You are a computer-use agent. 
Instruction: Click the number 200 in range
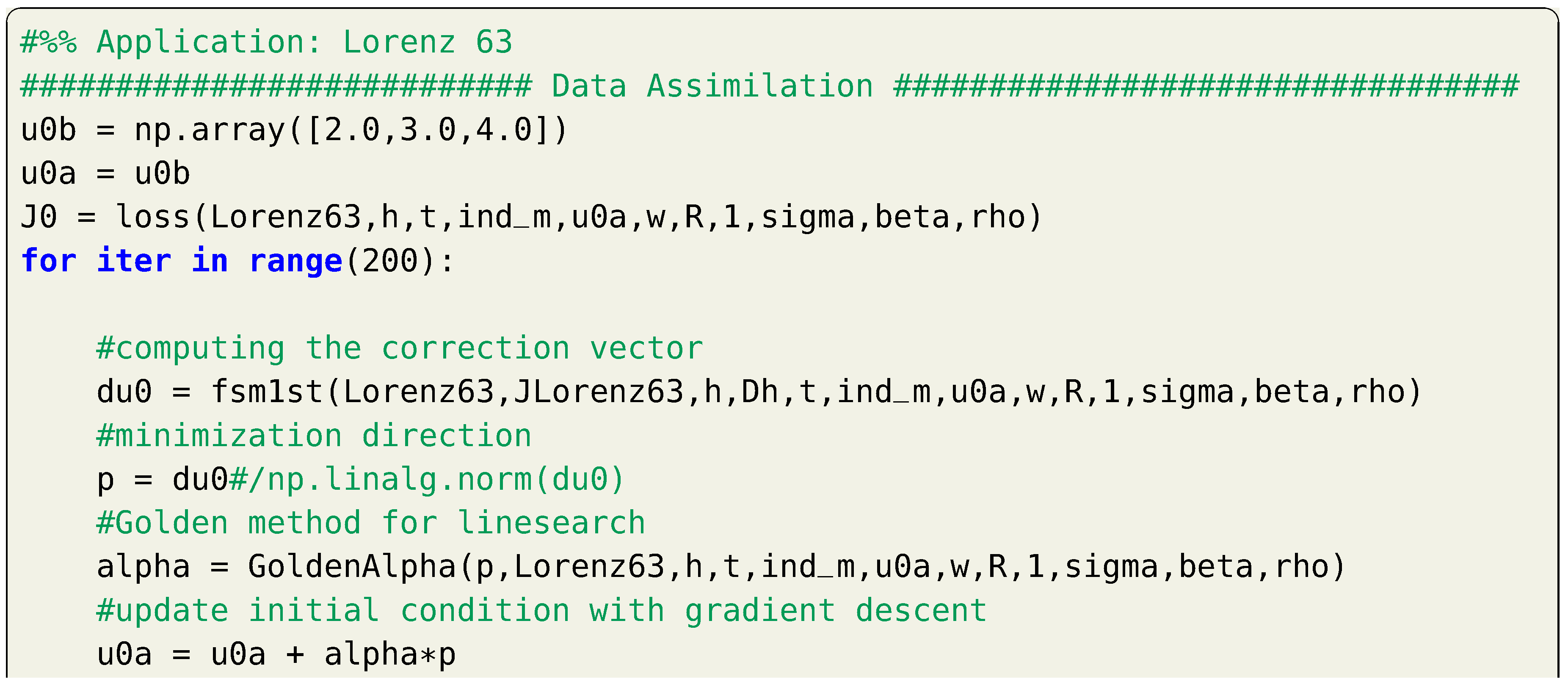click(x=389, y=262)
